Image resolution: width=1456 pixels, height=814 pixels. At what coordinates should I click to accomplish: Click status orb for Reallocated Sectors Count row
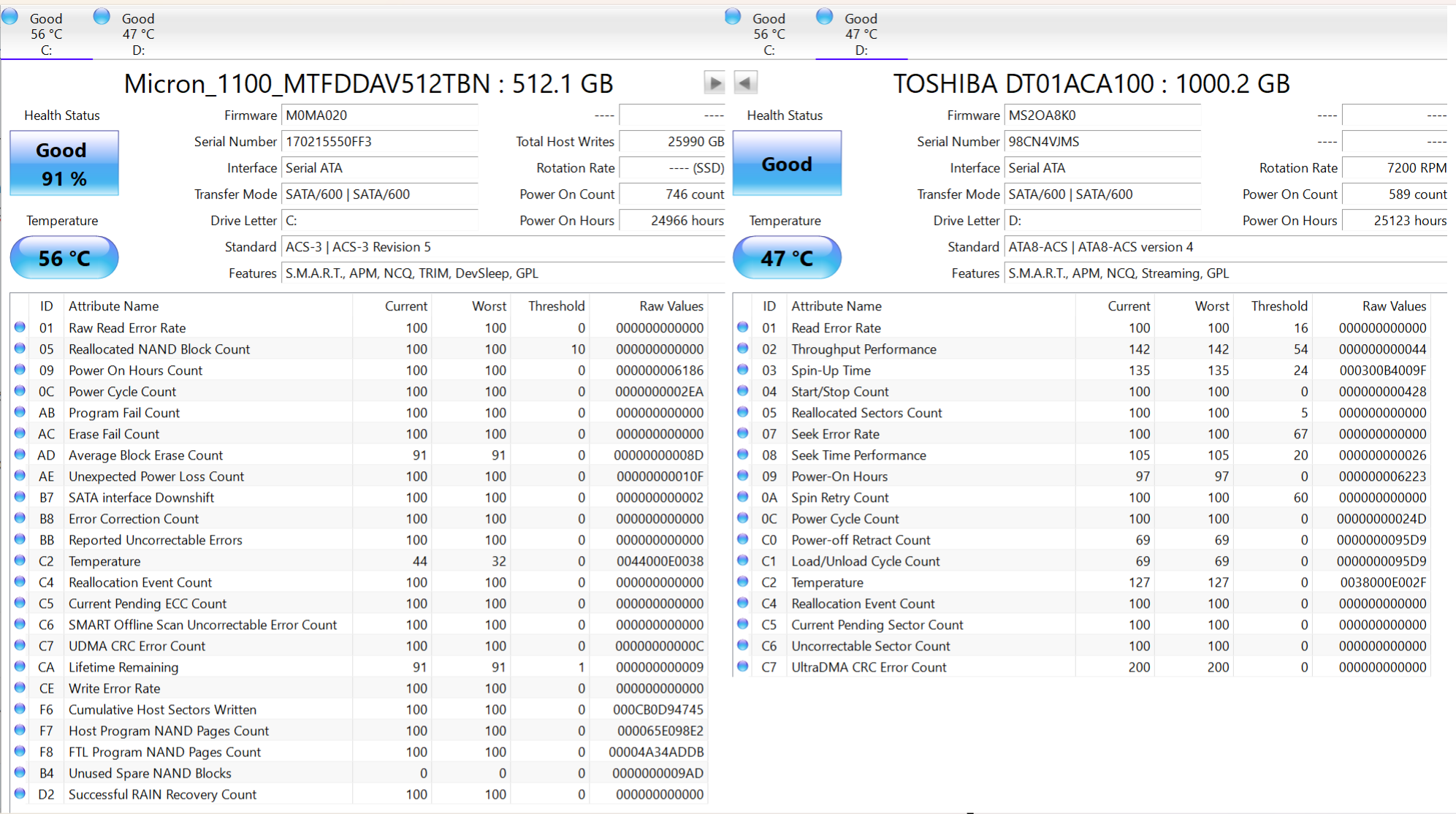point(743,412)
